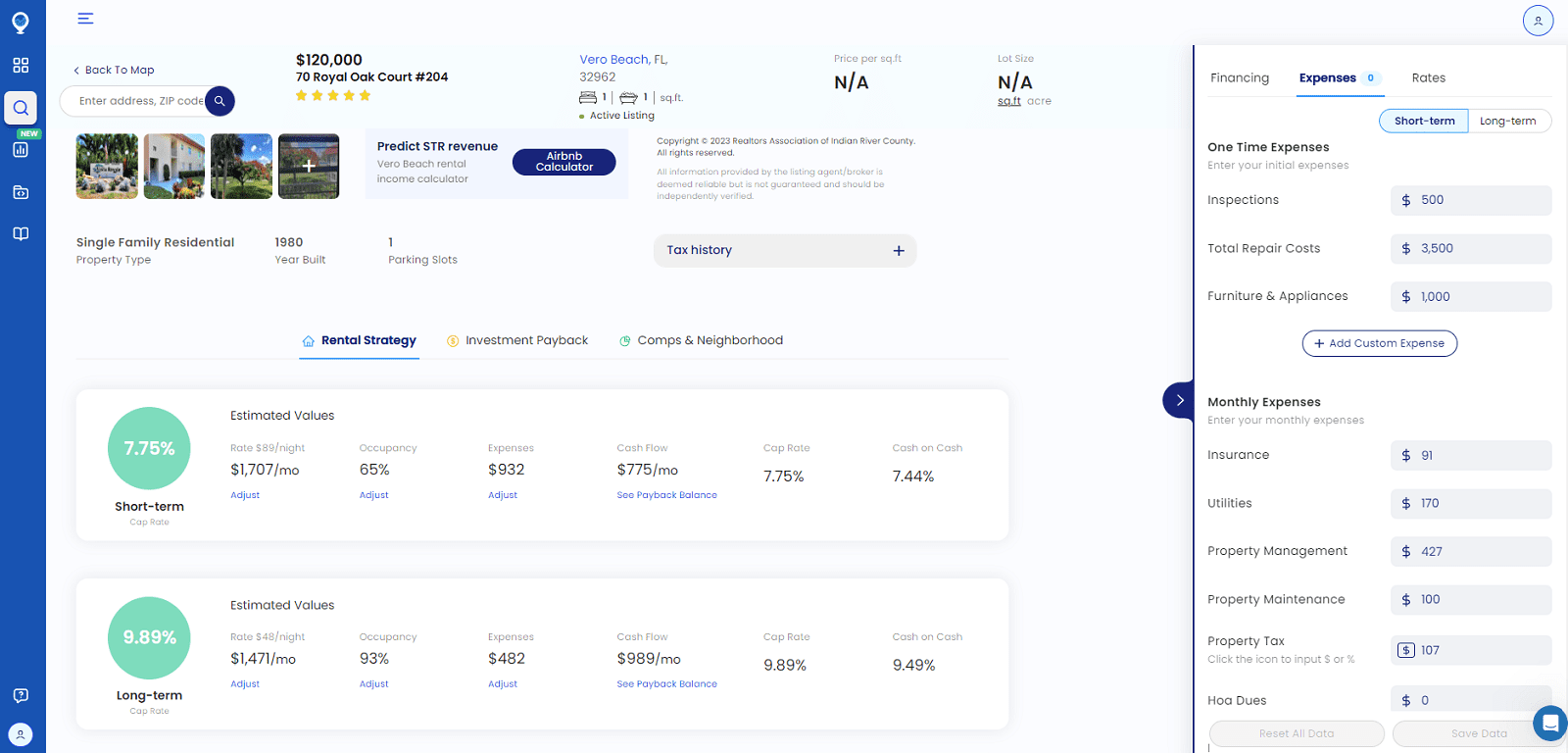Click the user profile icon at top right
Viewport: 1568px width, 753px height.
click(1538, 21)
